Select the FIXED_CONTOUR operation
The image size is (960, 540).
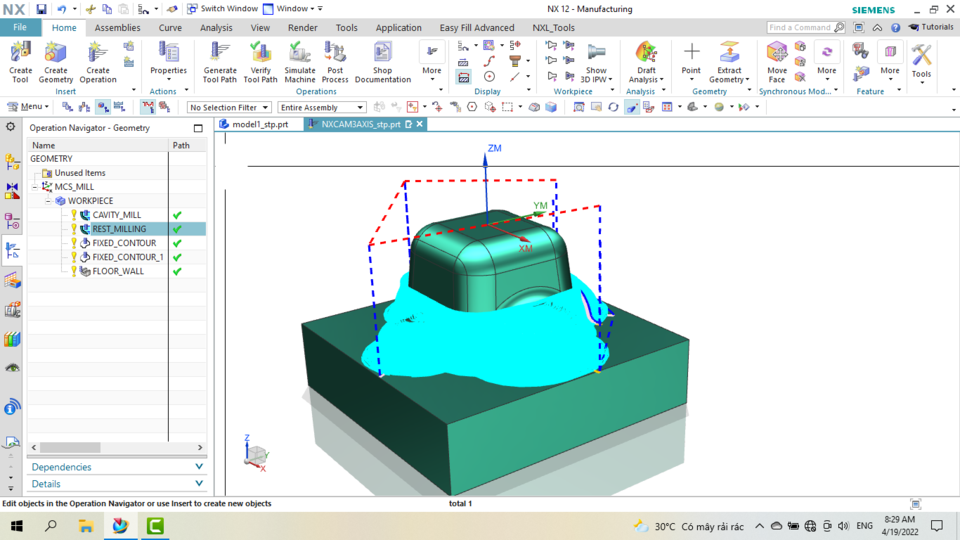click(x=124, y=243)
